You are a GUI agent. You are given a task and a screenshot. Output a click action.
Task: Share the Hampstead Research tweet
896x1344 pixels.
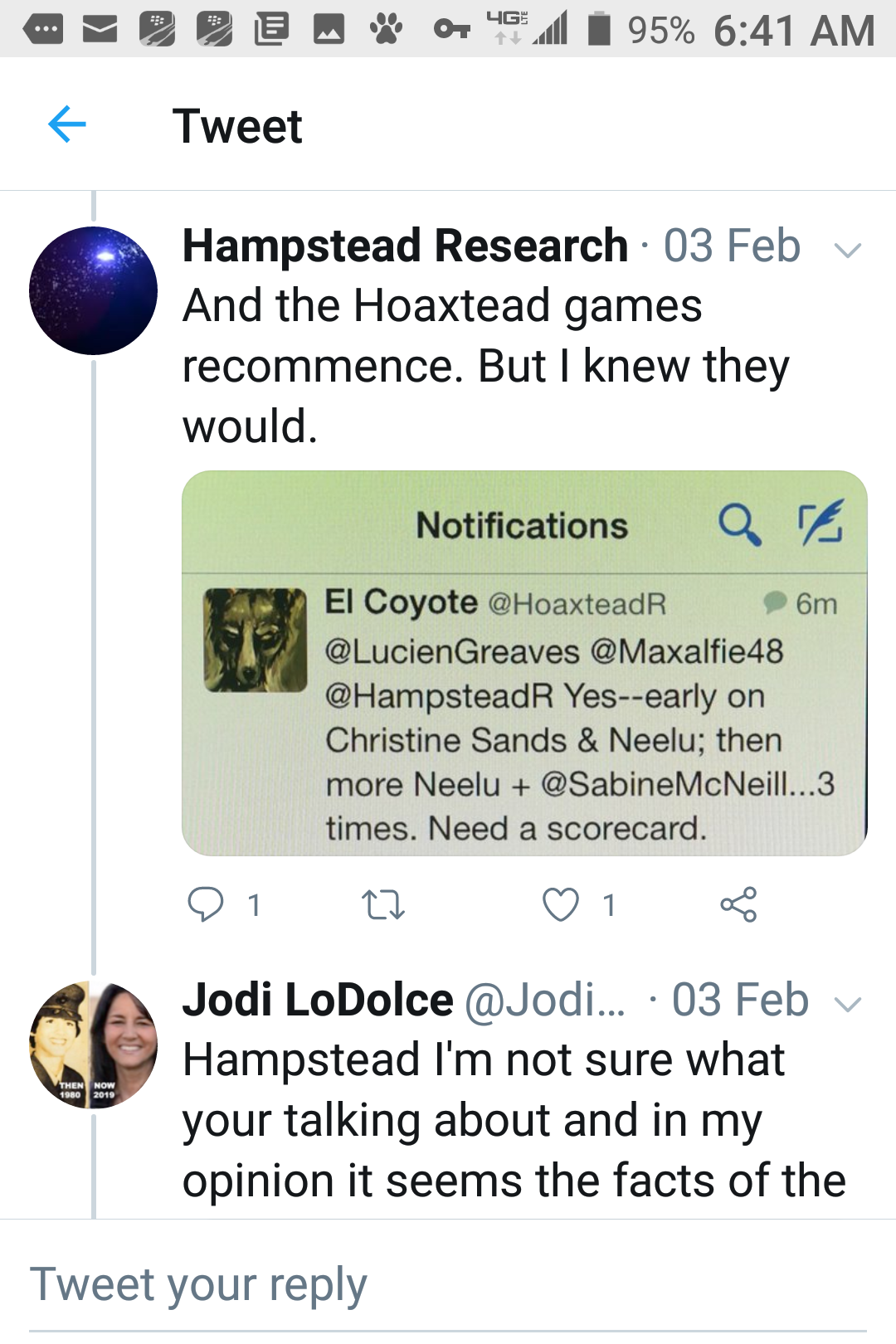(x=738, y=904)
